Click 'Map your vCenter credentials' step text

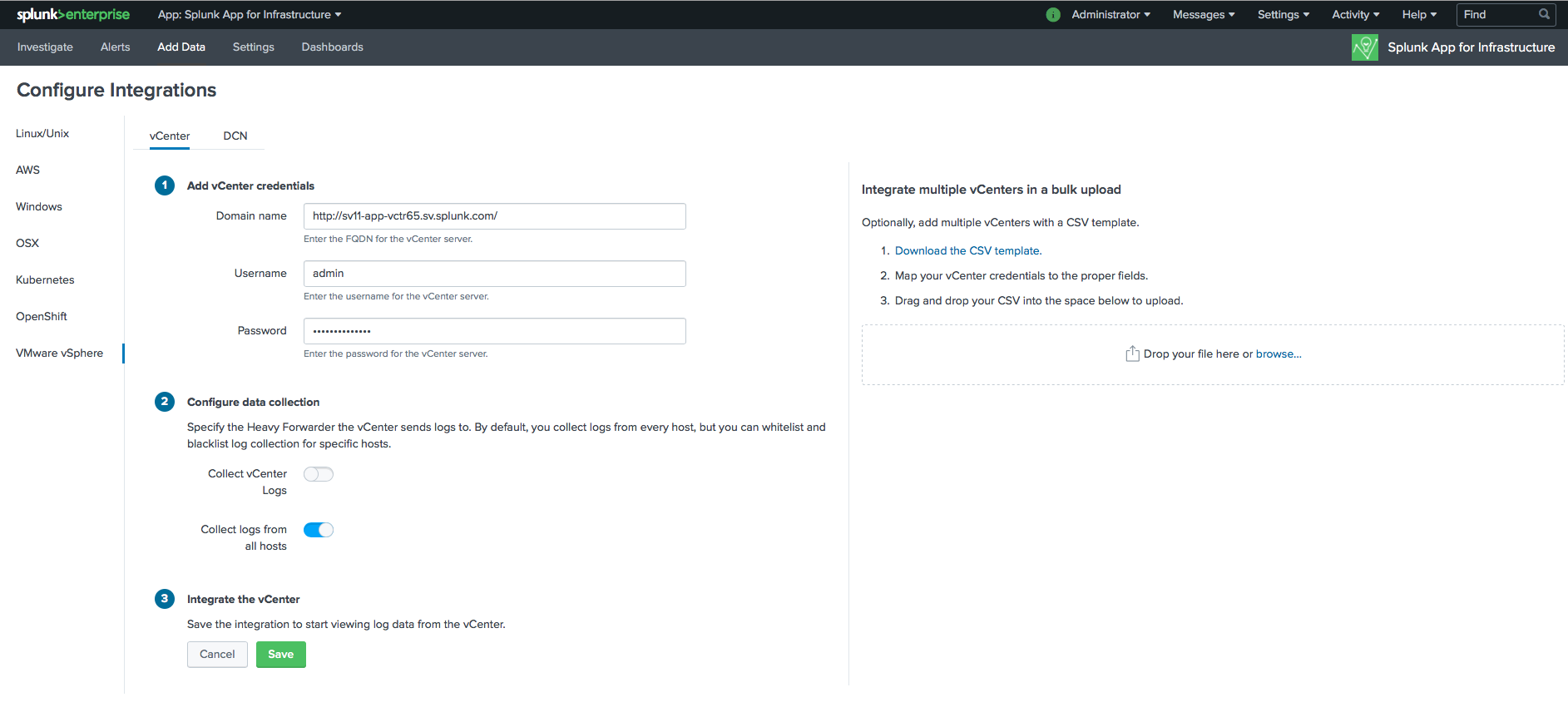tap(1021, 275)
